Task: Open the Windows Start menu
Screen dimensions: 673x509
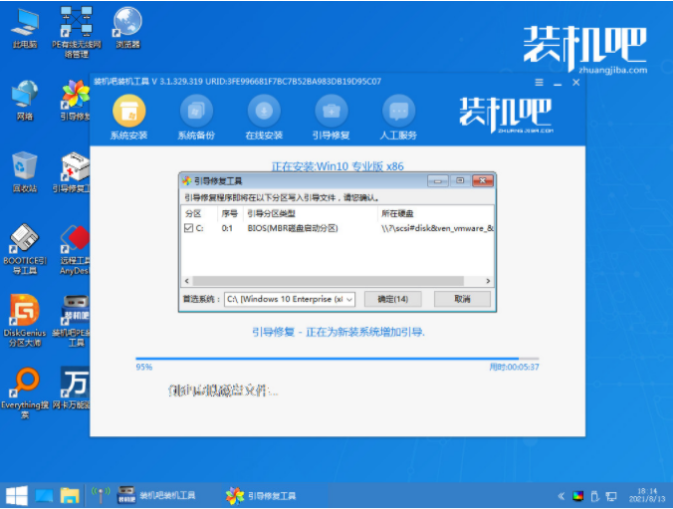Action: coord(15,494)
